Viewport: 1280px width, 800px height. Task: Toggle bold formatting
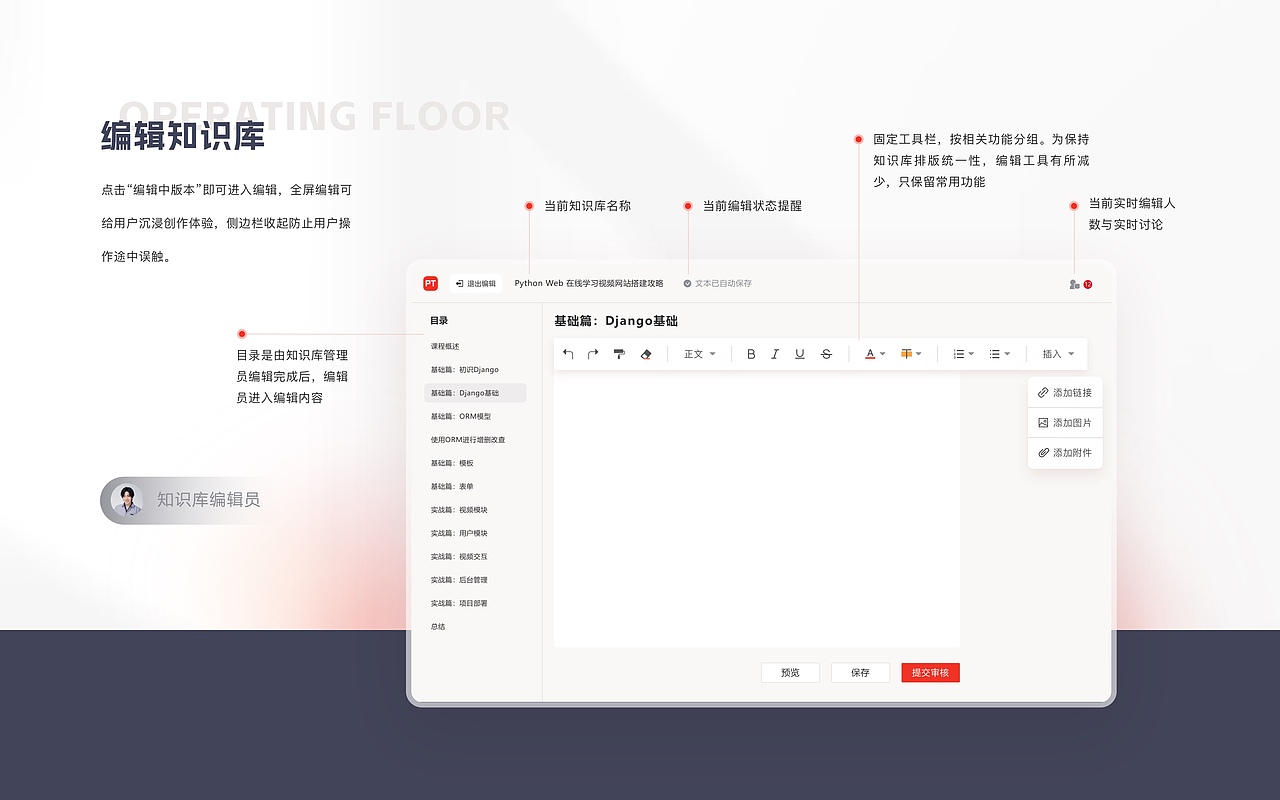coord(751,354)
